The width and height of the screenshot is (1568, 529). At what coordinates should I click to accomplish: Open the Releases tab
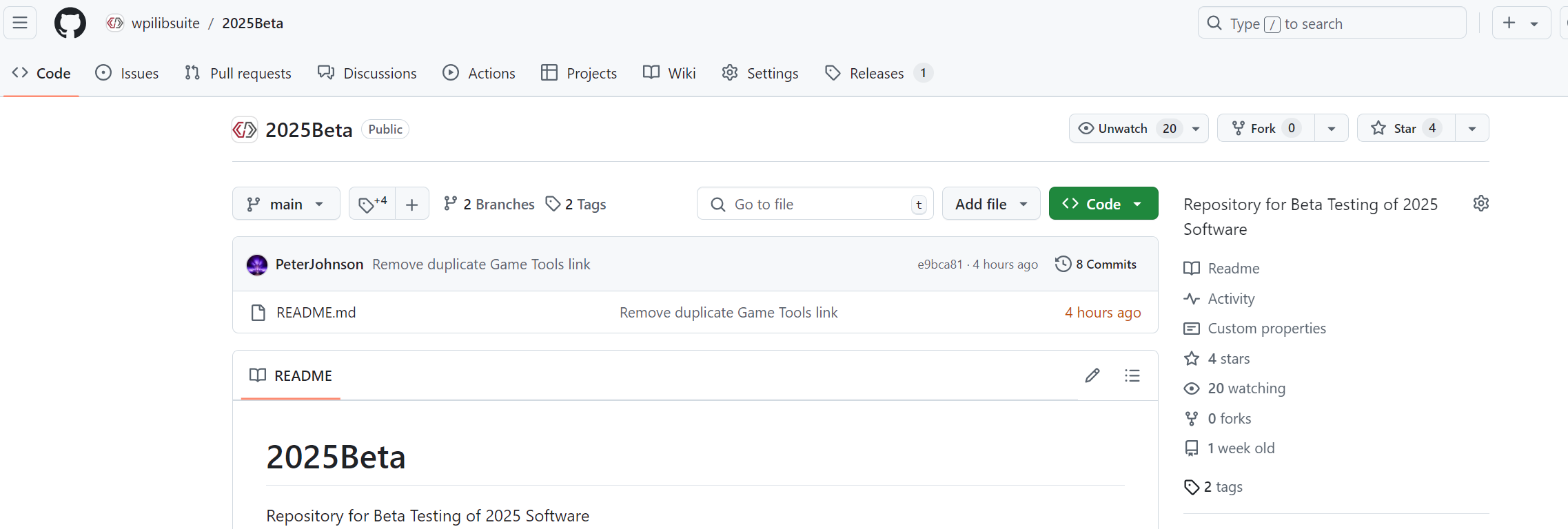point(879,73)
